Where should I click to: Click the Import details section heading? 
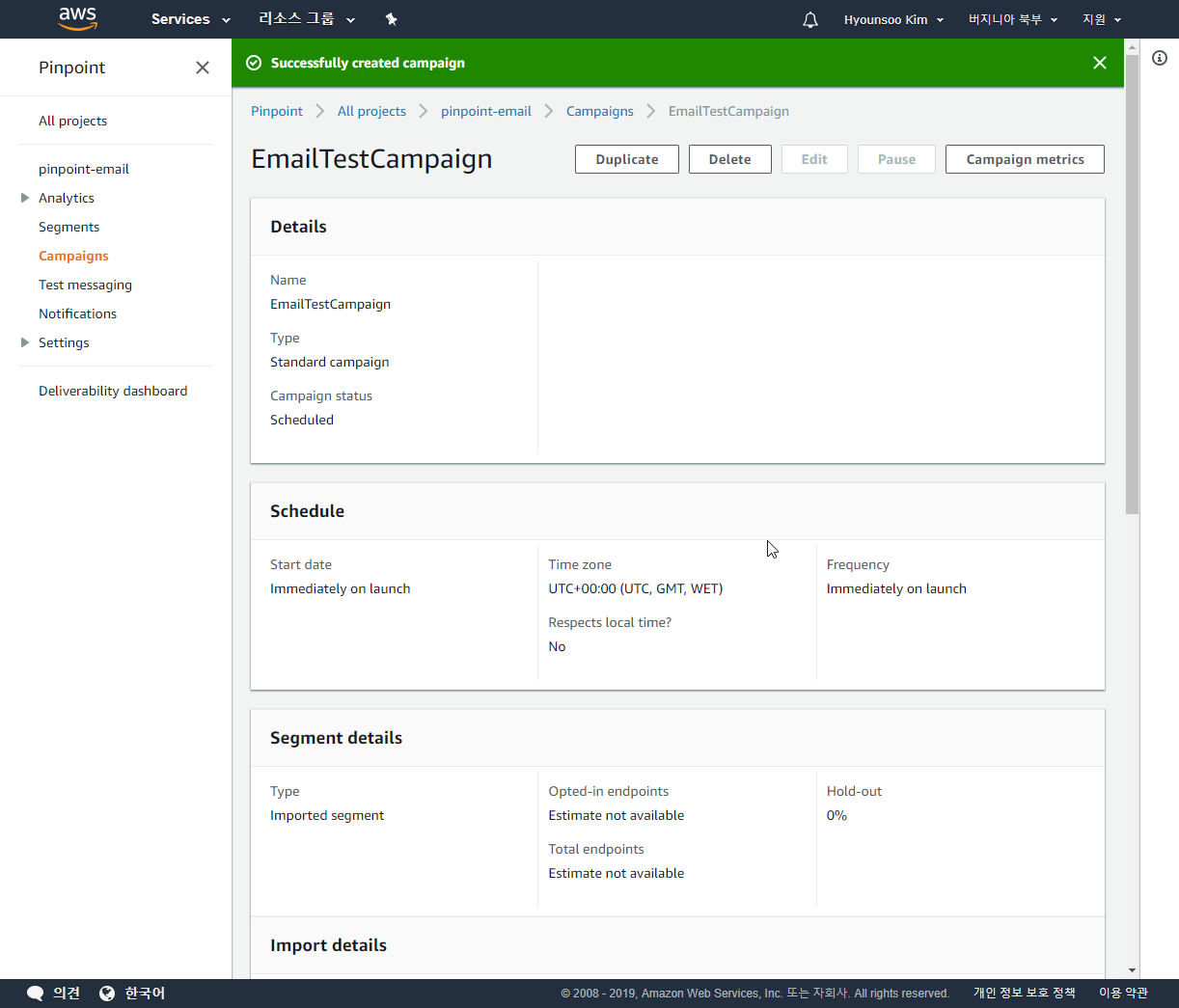(328, 945)
